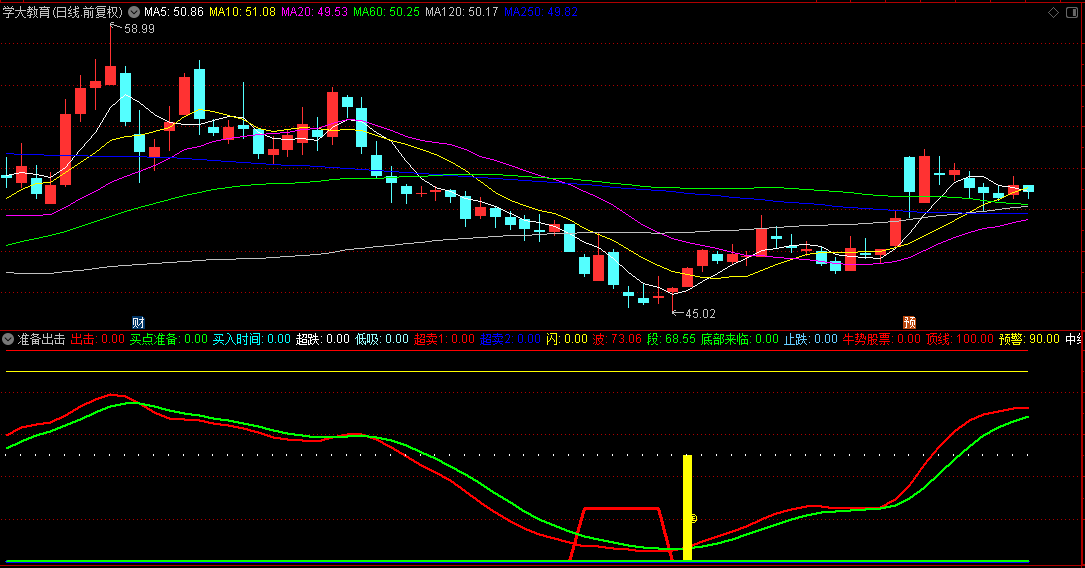Click the MA5: 50.86 label
The height and width of the screenshot is (568, 1085).
coord(174,12)
